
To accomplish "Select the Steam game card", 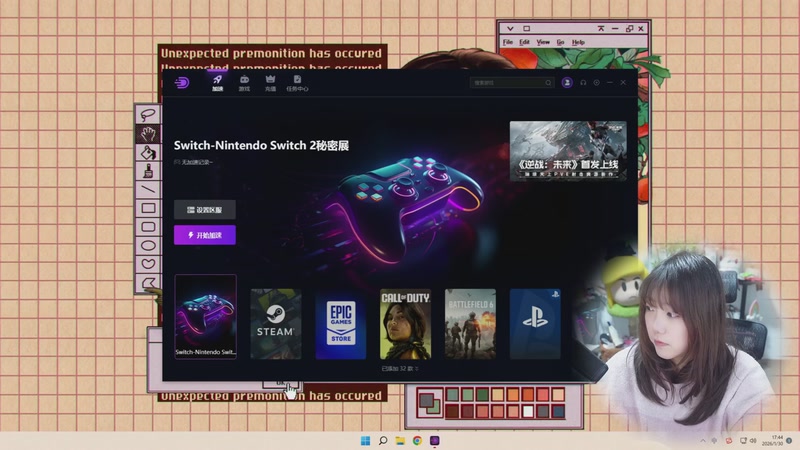I will [276, 324].
